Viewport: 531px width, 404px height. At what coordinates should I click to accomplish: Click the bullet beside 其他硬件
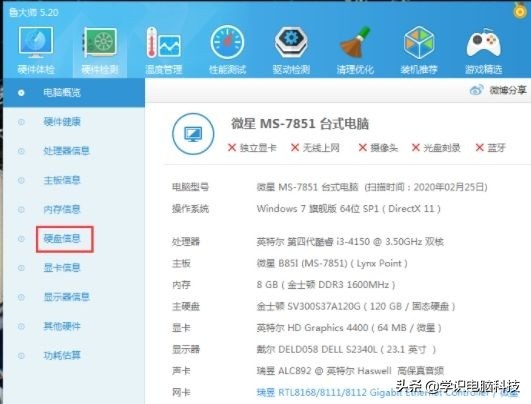pos(21,326)
